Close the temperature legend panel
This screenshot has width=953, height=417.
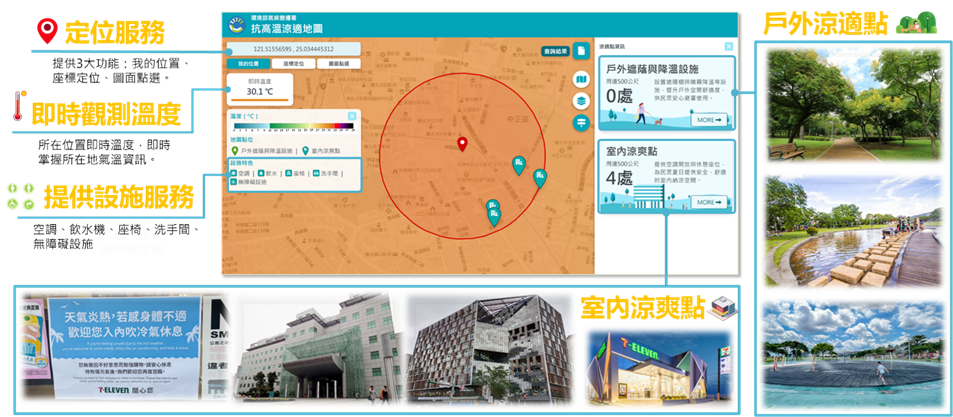[x=352, y=116]
